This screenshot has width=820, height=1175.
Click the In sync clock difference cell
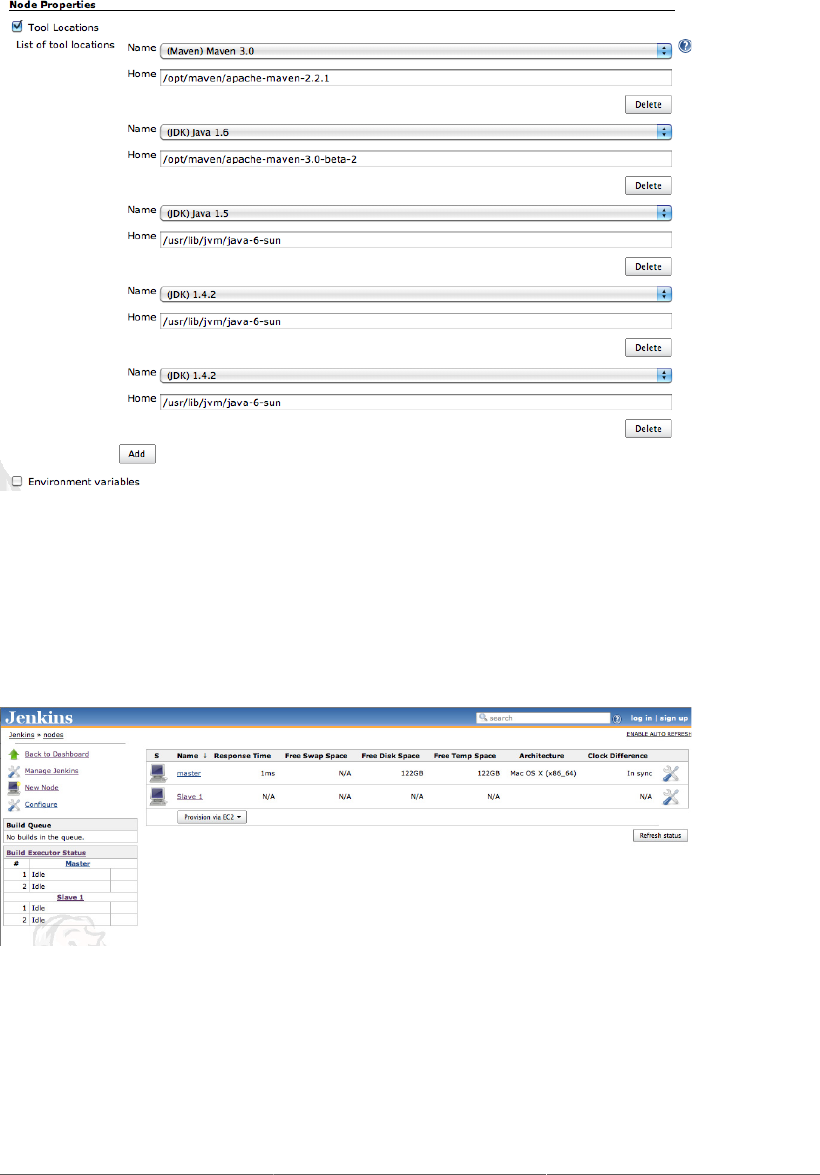pyautogui.click(x=639, y=773)
